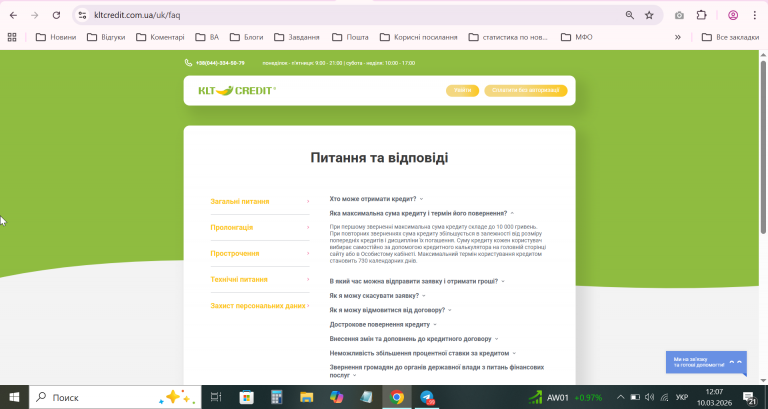Open the chat support widget
Image resolution: width=768 pixels, height=409 pixels.
pos(706,363)
